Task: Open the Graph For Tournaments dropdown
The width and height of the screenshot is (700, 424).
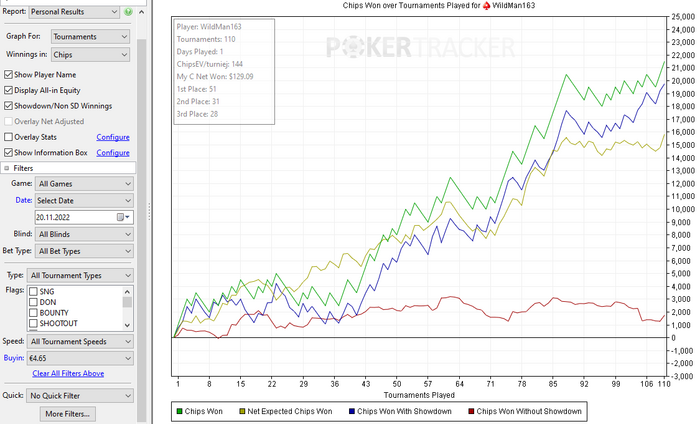Action: [91, 37]
